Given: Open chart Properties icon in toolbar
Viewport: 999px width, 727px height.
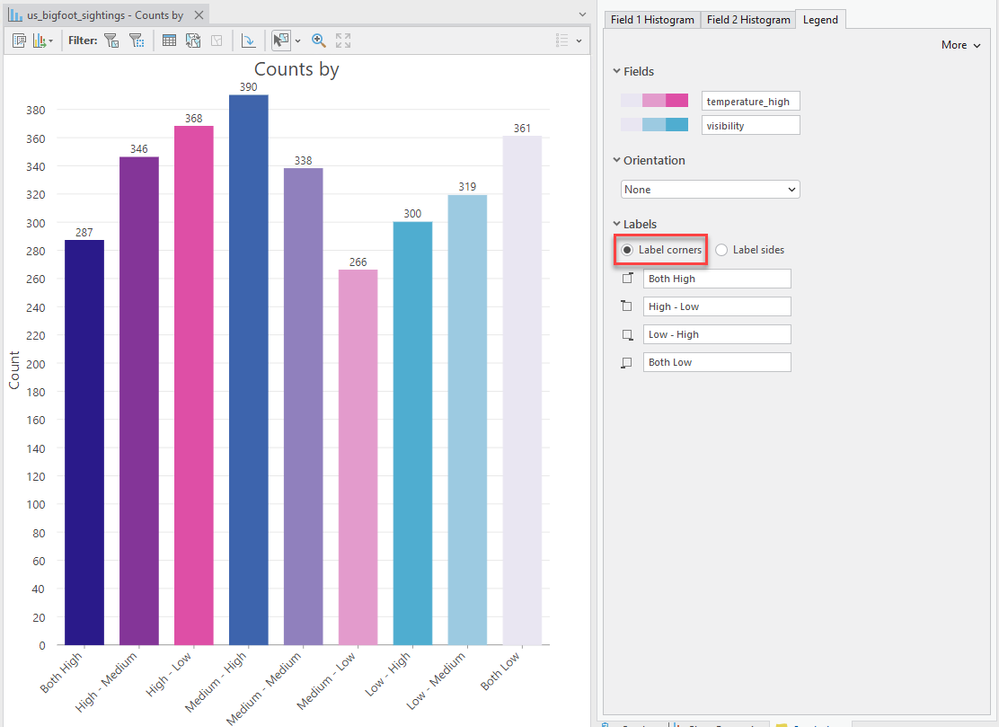Looking at the screenshot, I should point(19,41).
